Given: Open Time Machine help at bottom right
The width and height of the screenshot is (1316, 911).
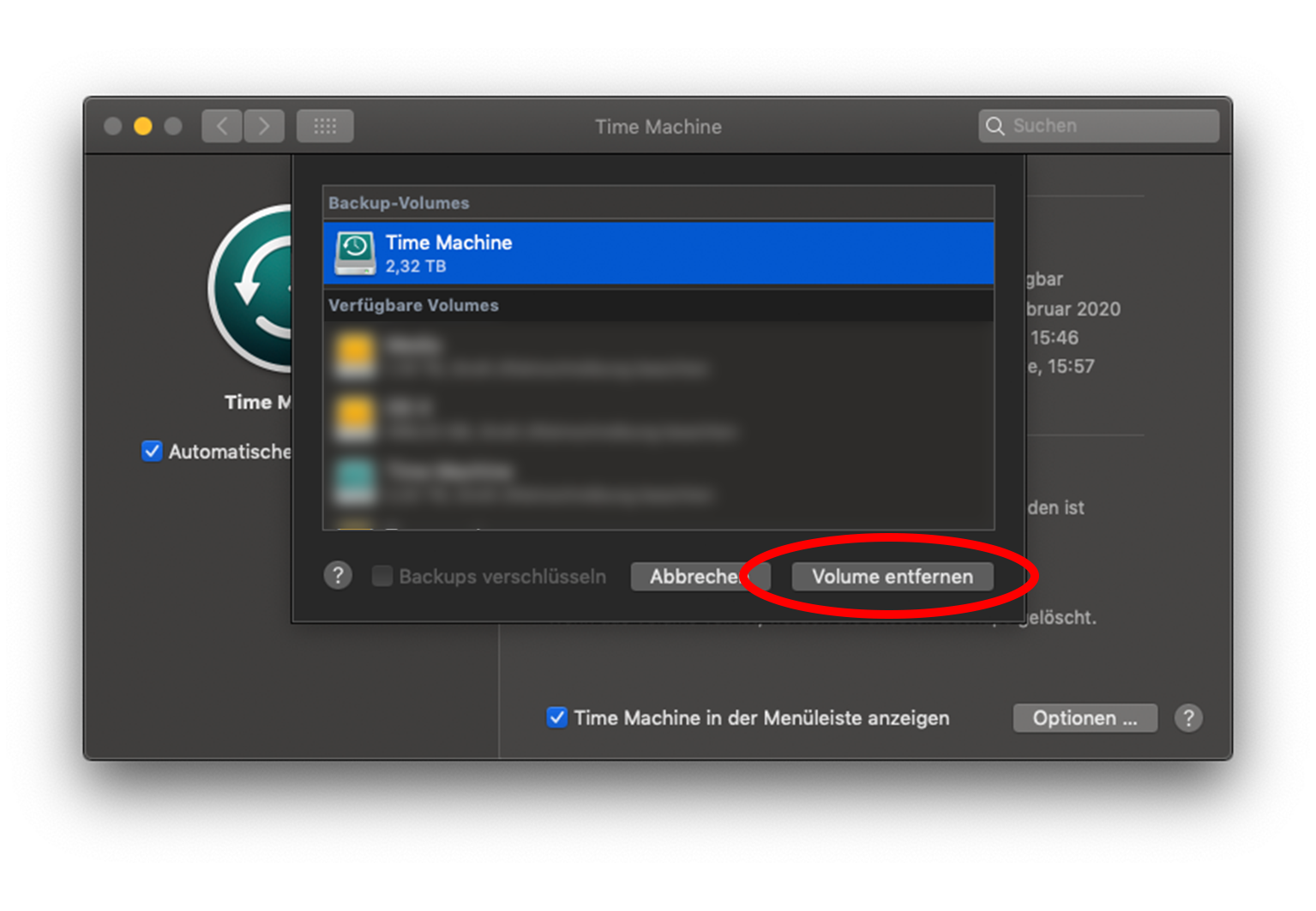Looking at the screenshot, I should click(x=1188, y=718).
